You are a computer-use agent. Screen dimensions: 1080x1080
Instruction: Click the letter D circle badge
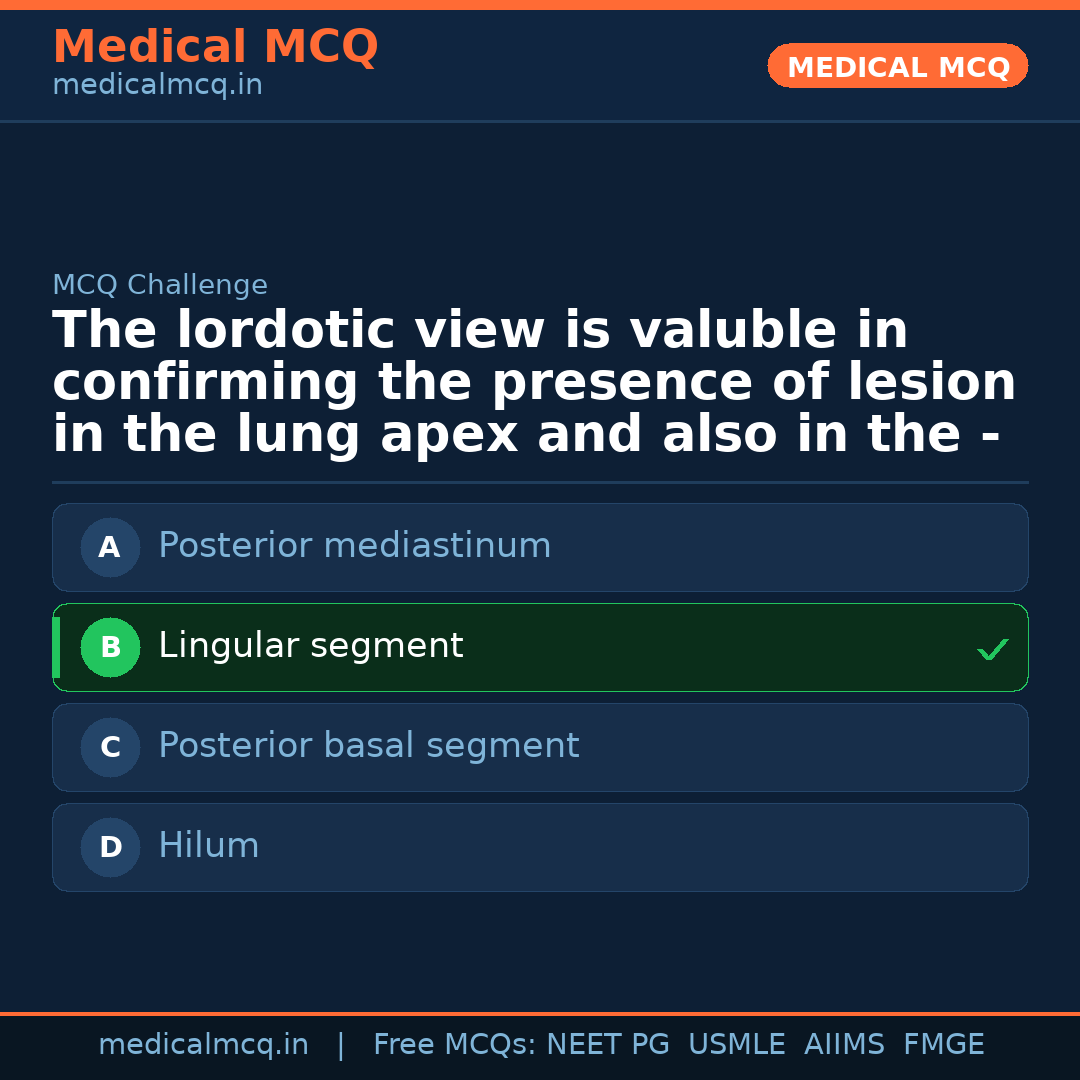point(110,847)
